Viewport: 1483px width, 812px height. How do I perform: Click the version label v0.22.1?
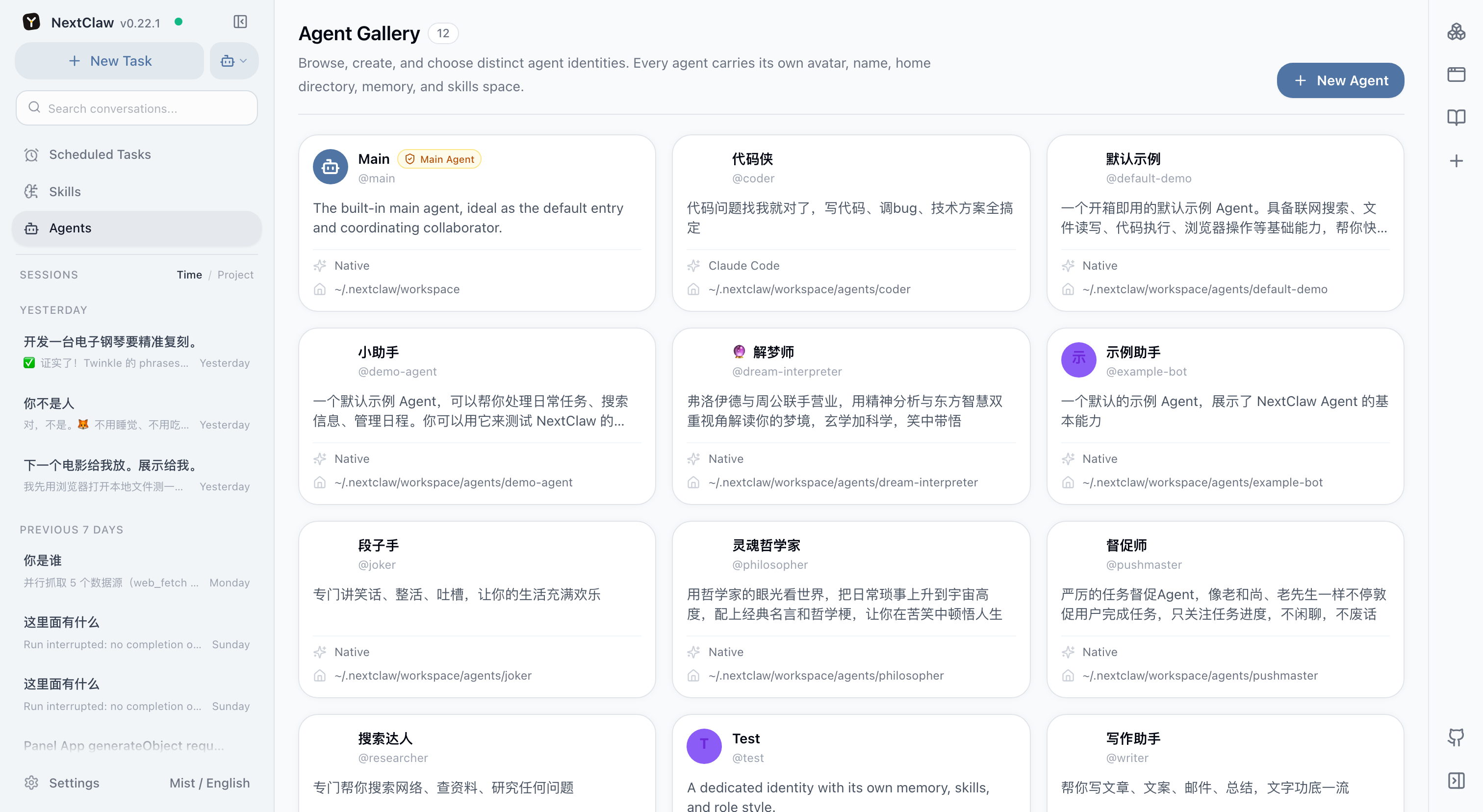tap(140, 23)
